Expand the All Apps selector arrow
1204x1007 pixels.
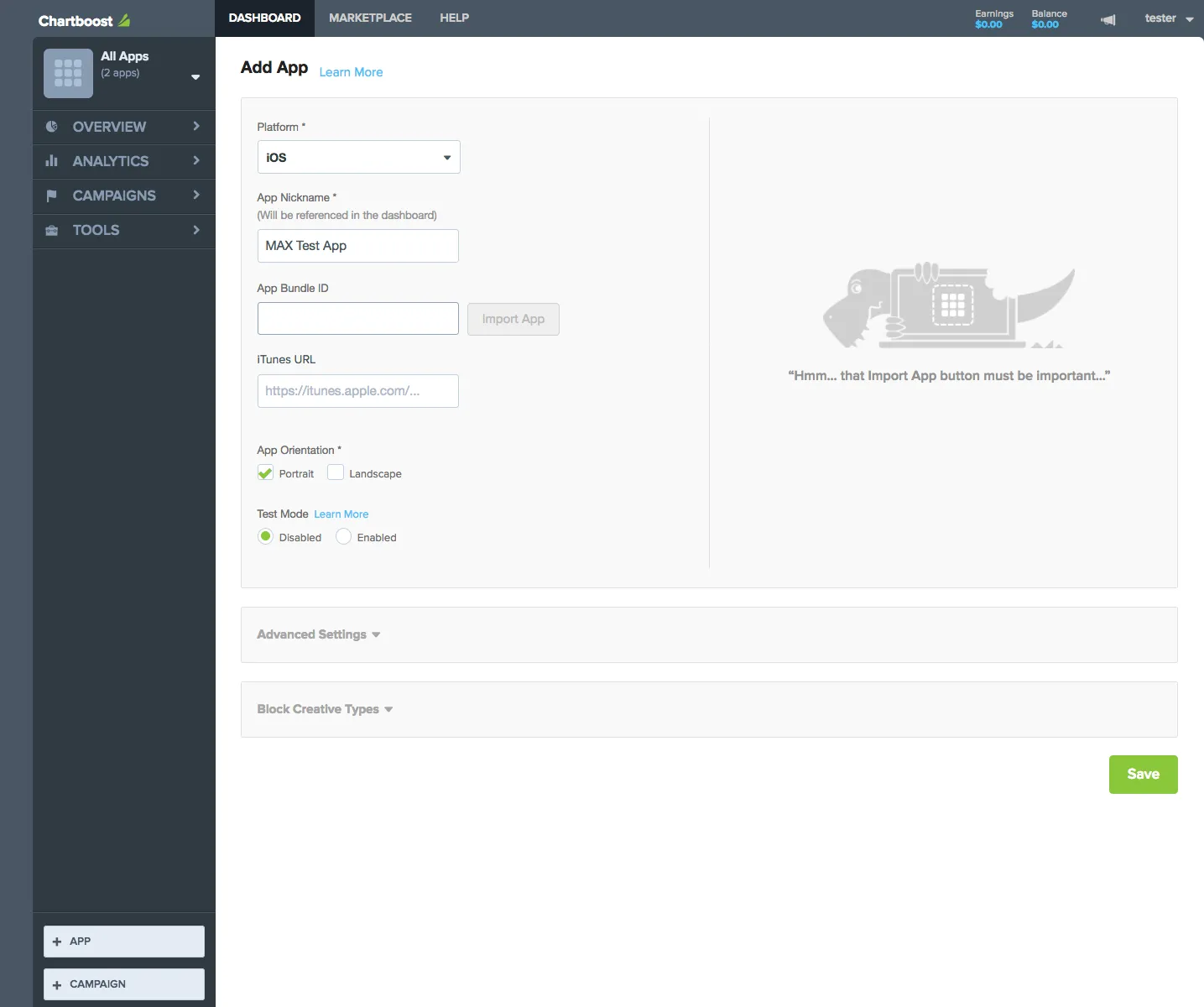pos(195,77)
